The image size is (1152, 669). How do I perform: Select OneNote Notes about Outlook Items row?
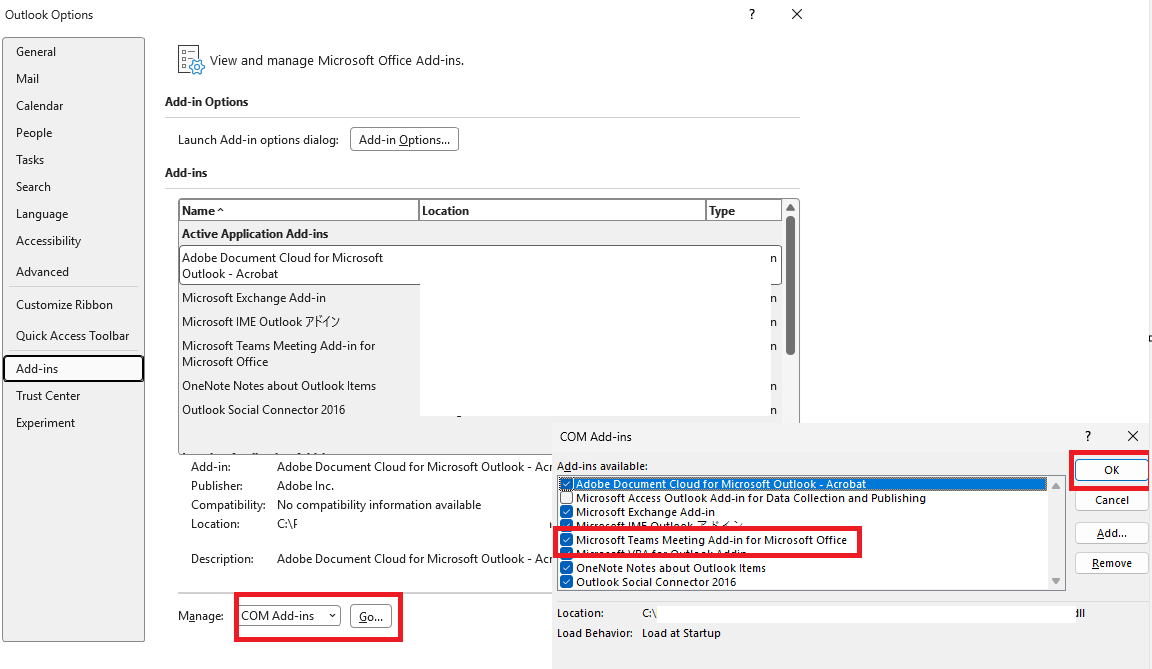point(480,386)
